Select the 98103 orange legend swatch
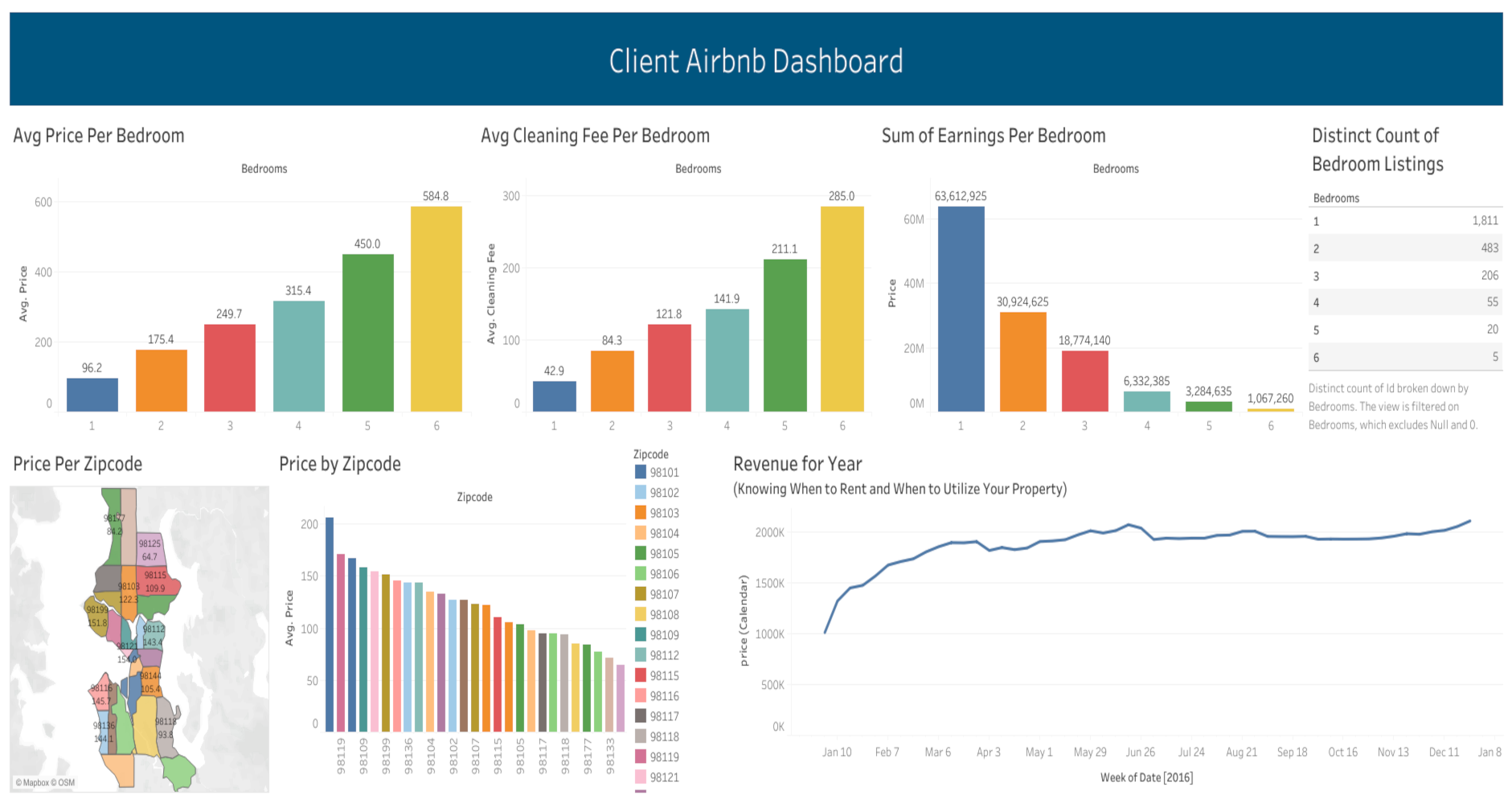The height and width of the screenshot is (804, 1512). click(641, 512)
